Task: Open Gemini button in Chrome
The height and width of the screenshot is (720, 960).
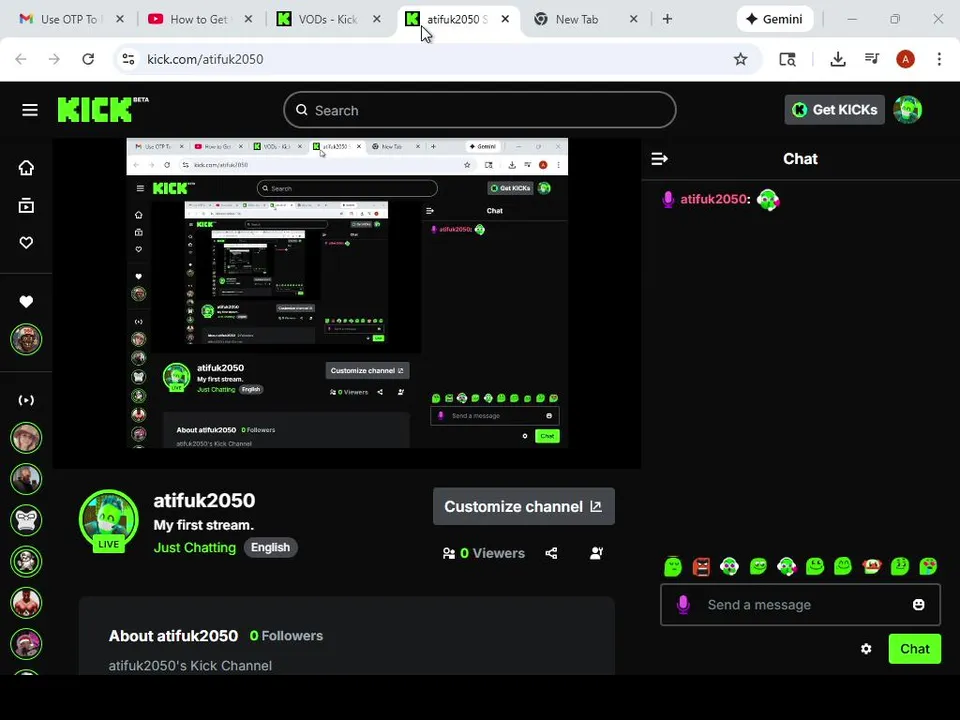Action: (x=775, y=20)
